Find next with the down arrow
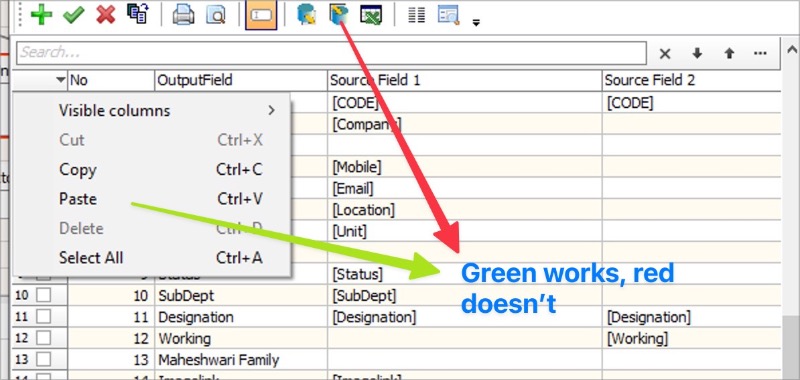 [x=697, y=53]
